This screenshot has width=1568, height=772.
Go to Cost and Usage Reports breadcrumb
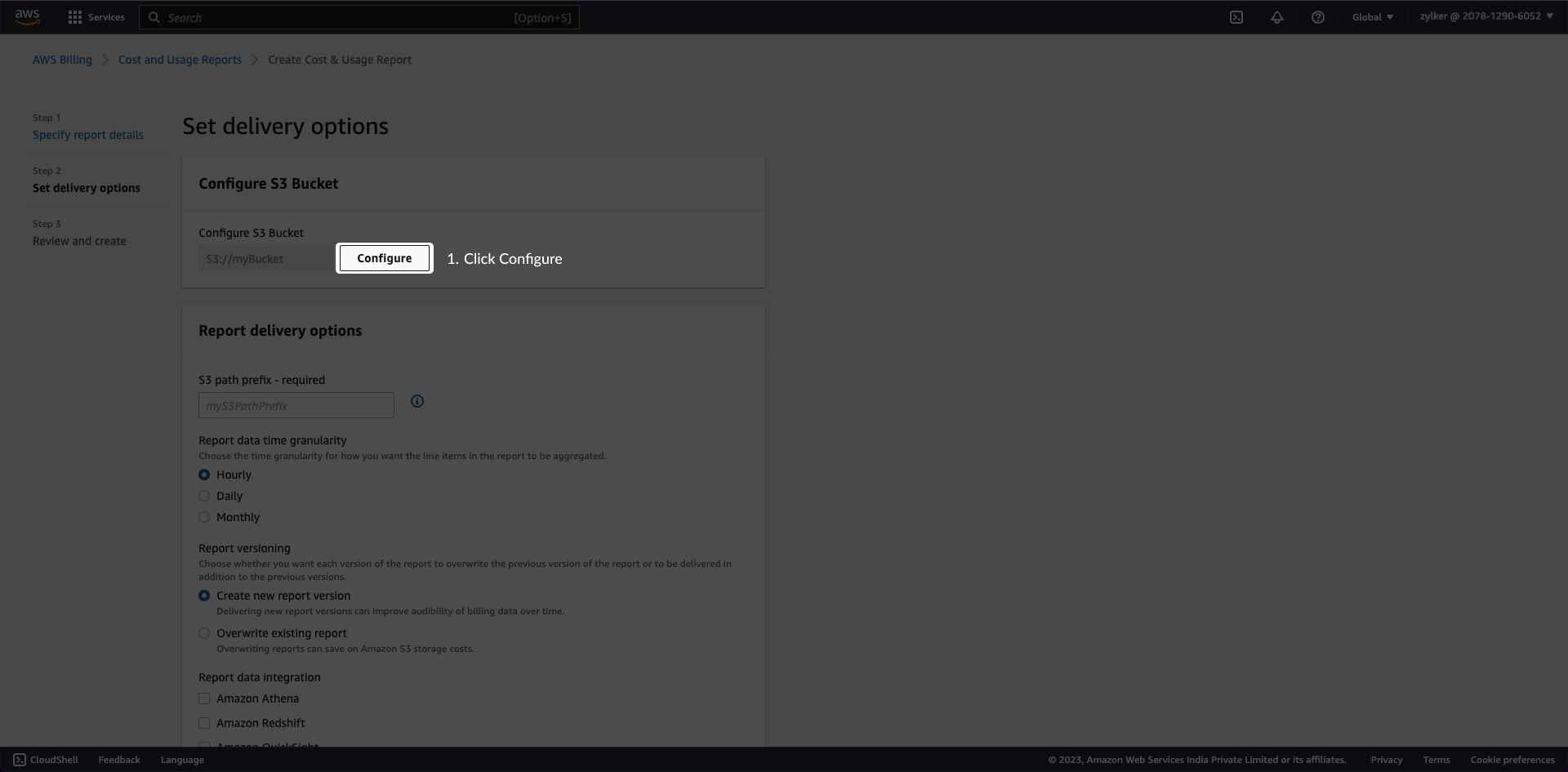180,60
